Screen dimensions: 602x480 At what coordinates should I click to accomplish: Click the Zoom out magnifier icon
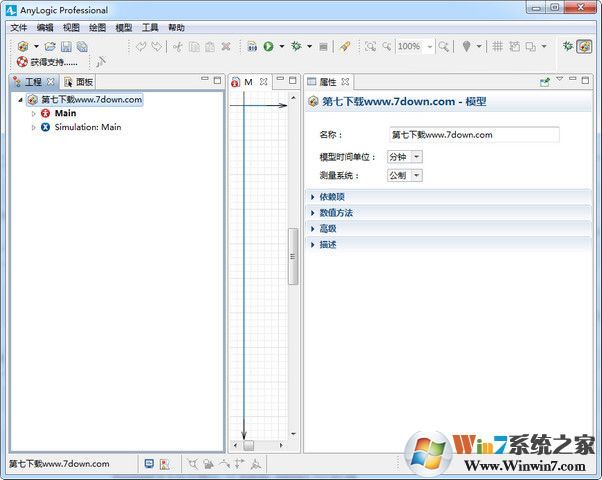tap(387, 46)
